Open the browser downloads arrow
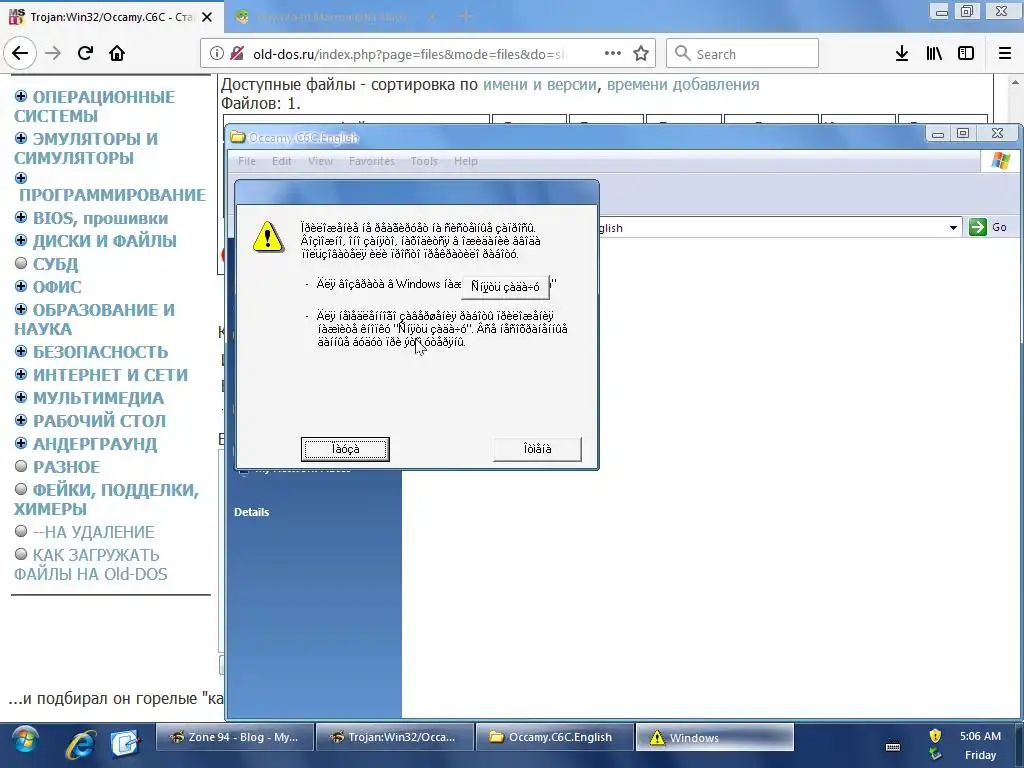Screen dimensions: 1024x768 [902, 54]
